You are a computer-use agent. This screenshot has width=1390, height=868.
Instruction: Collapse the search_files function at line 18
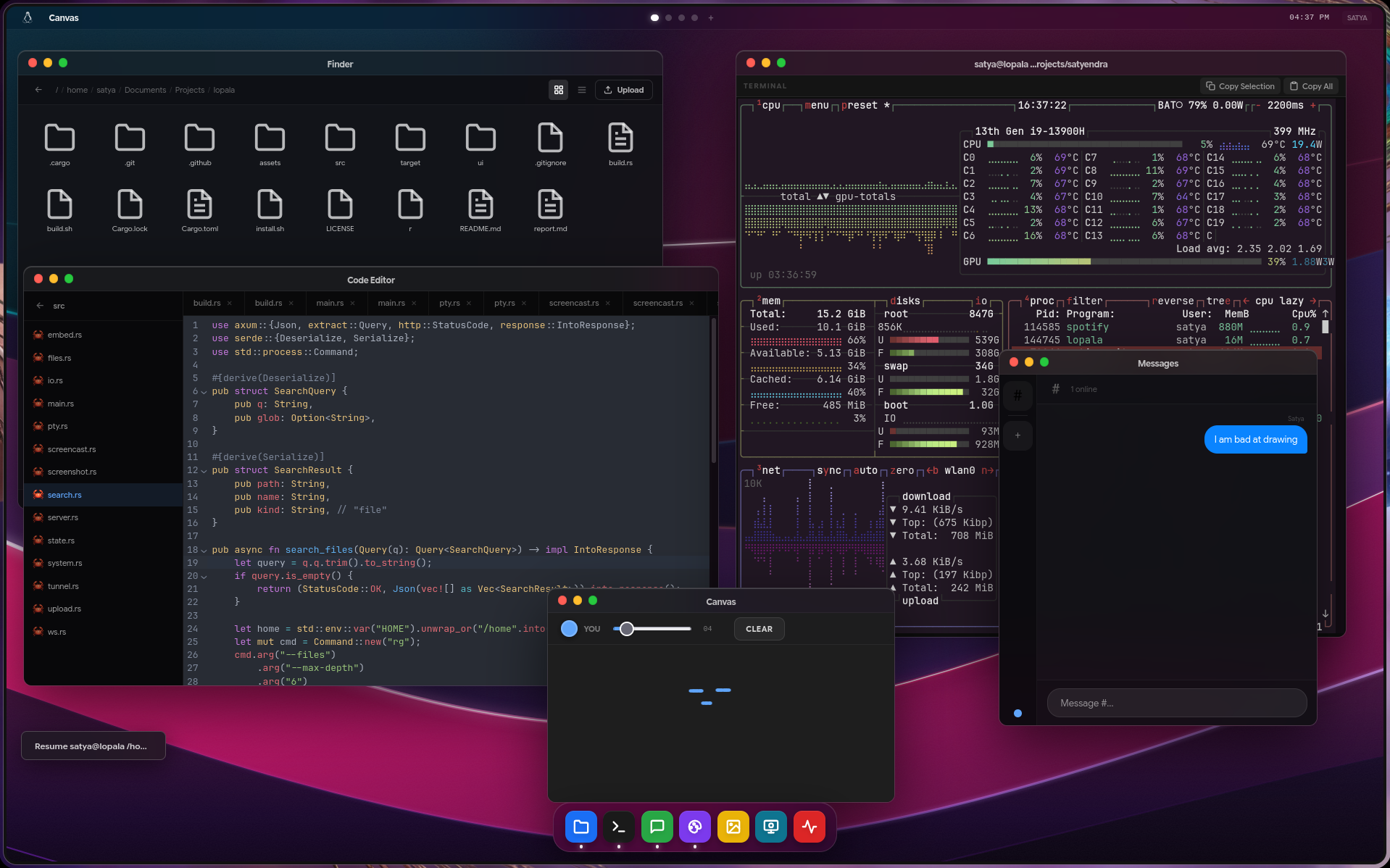204,551
